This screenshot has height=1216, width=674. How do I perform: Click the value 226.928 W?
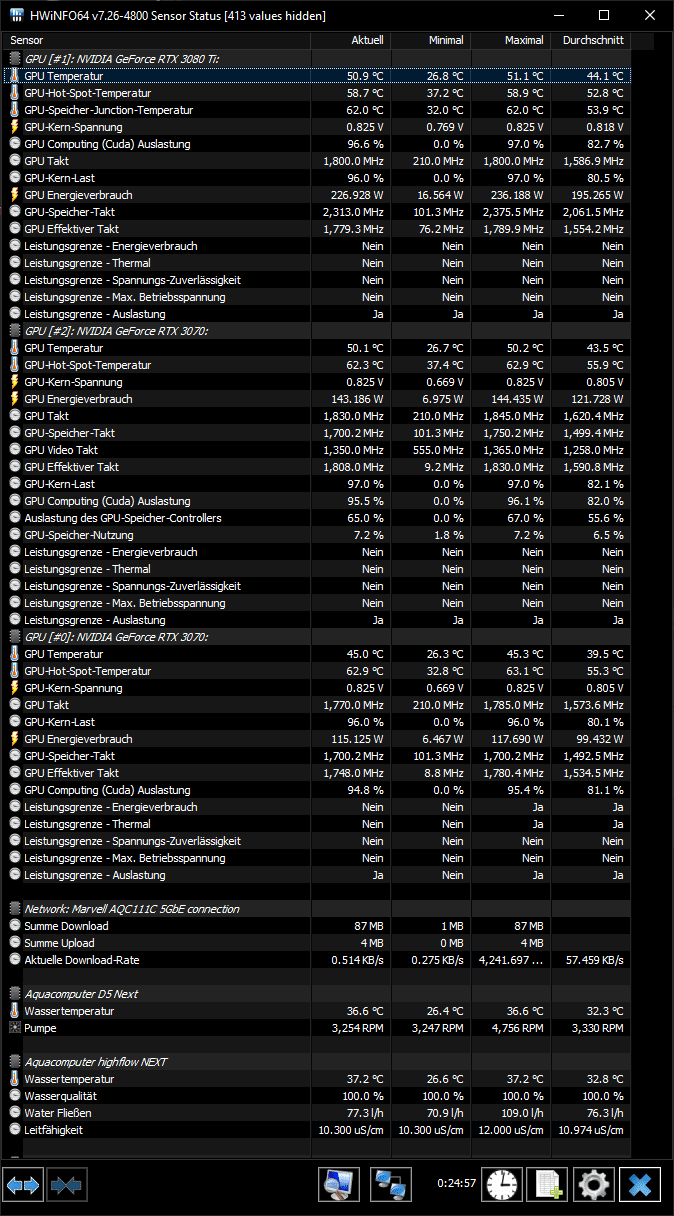point(355,195)
